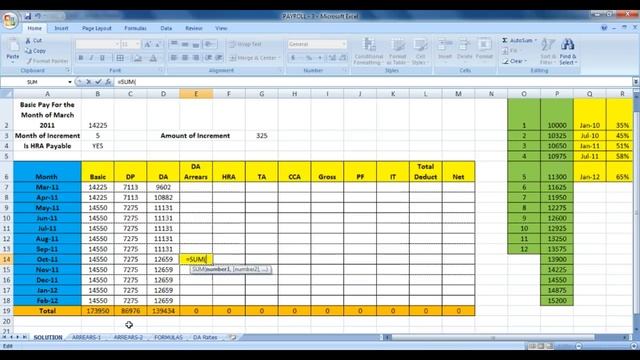Viewport: 640px width, 360px height.
Task: Click the Select All corner button
Action: pos(7,94)
